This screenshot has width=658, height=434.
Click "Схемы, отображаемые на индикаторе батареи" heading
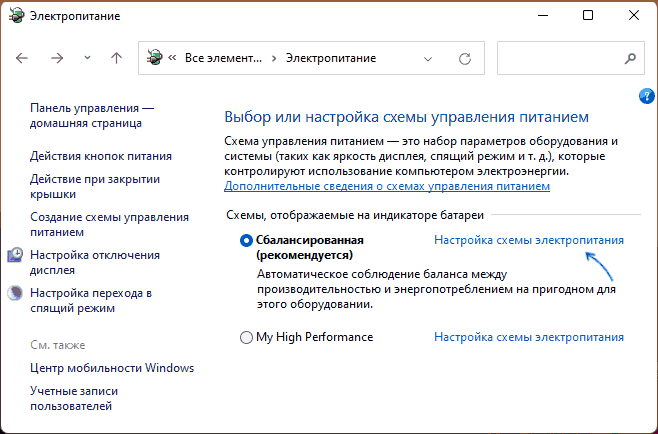pyautogui.click(x=355, y=215)
